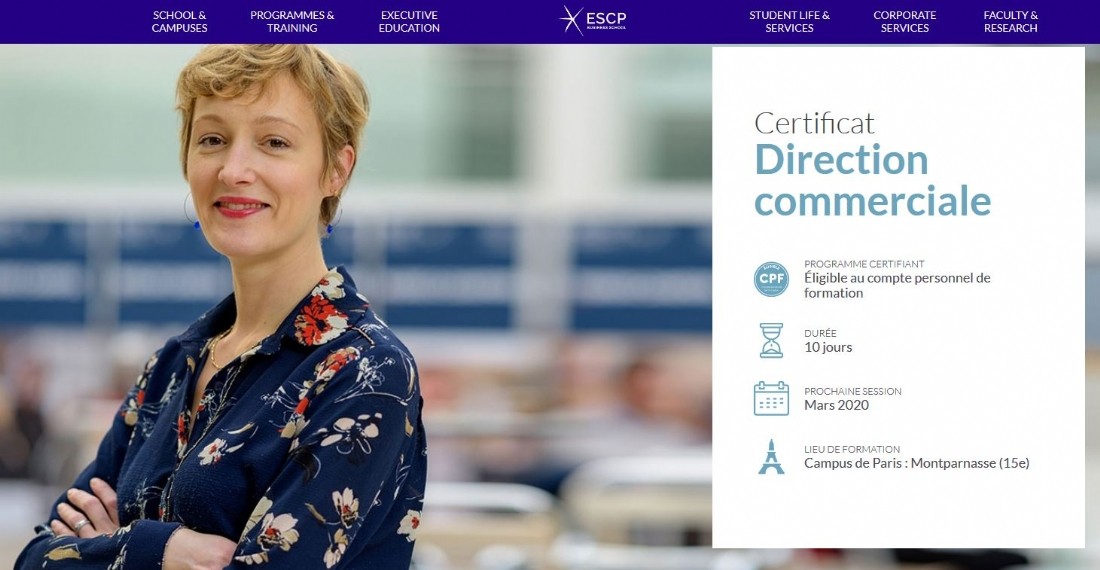Click the Programme Certifiant label

[x=864, y=264]
